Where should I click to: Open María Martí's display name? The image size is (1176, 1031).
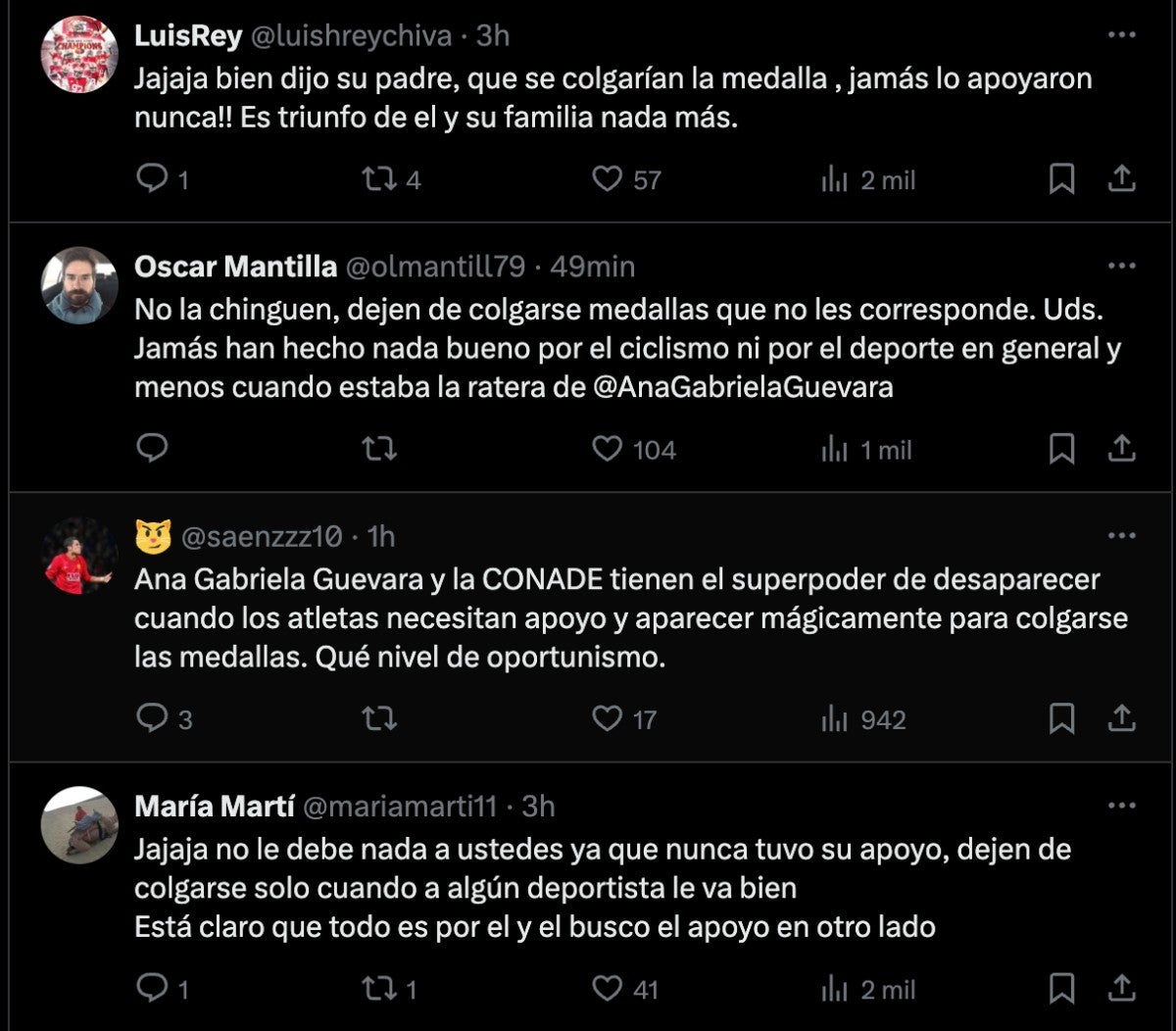[214, 806]
